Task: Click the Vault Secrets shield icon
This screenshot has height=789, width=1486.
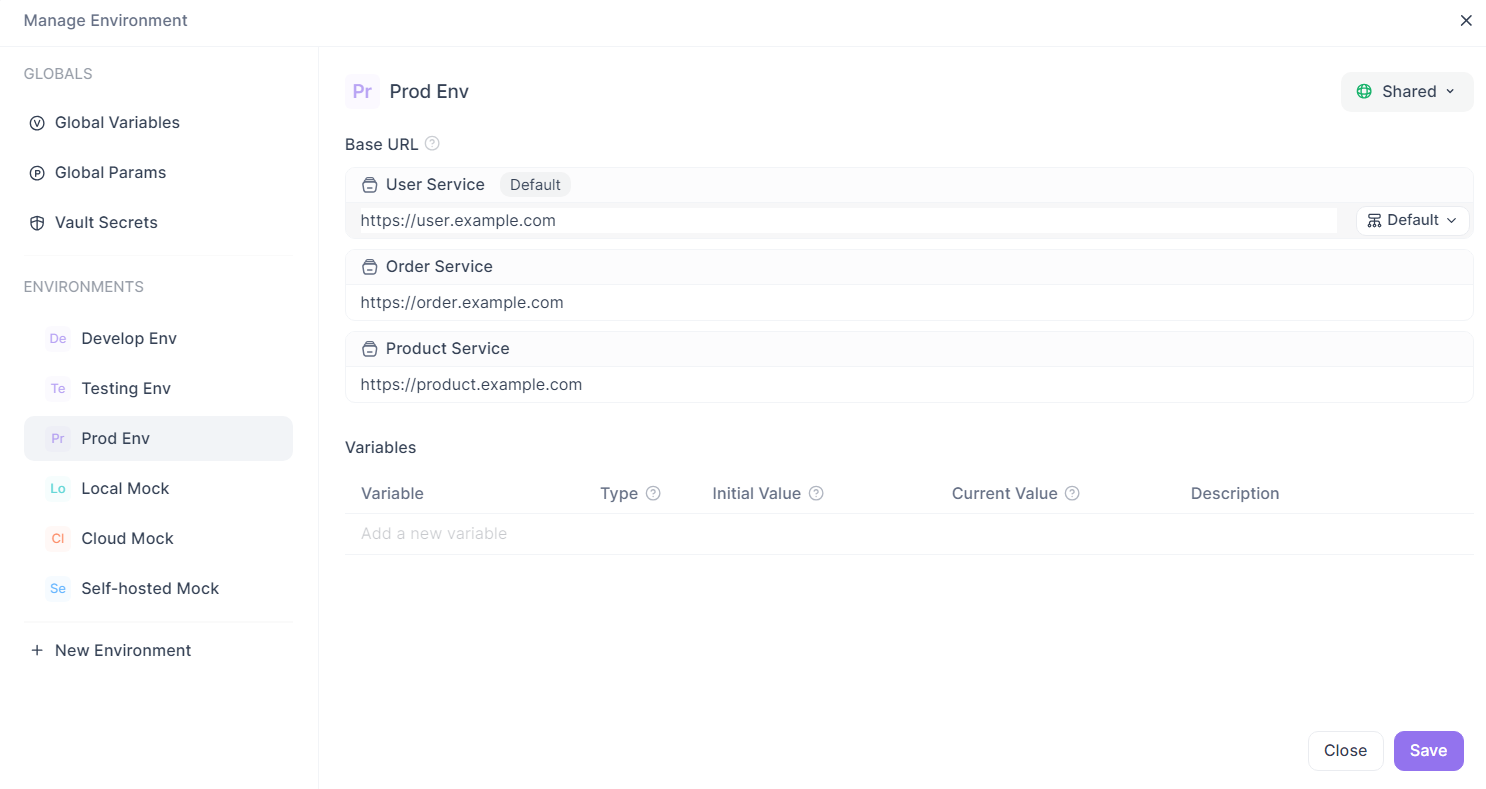Action: point(37,223)
